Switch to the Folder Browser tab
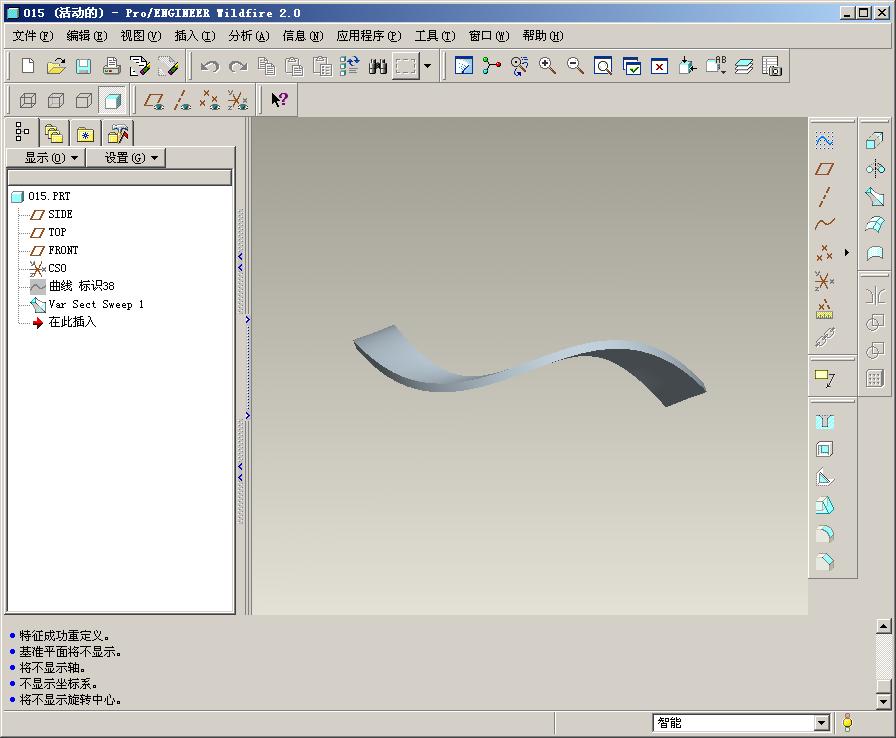Viewport: 896px width, 738px height. (54, 134)
